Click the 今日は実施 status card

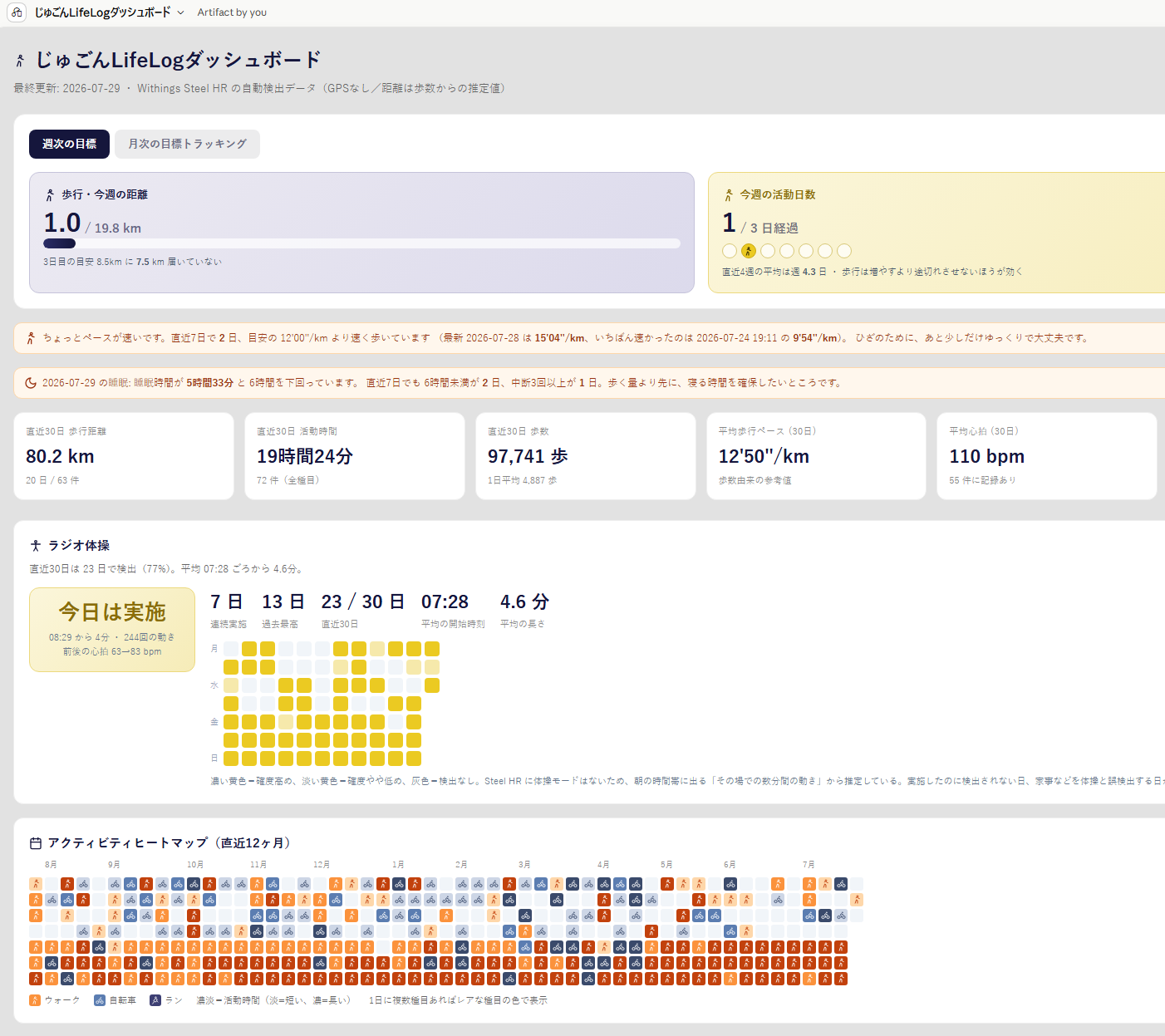(112, 630)
